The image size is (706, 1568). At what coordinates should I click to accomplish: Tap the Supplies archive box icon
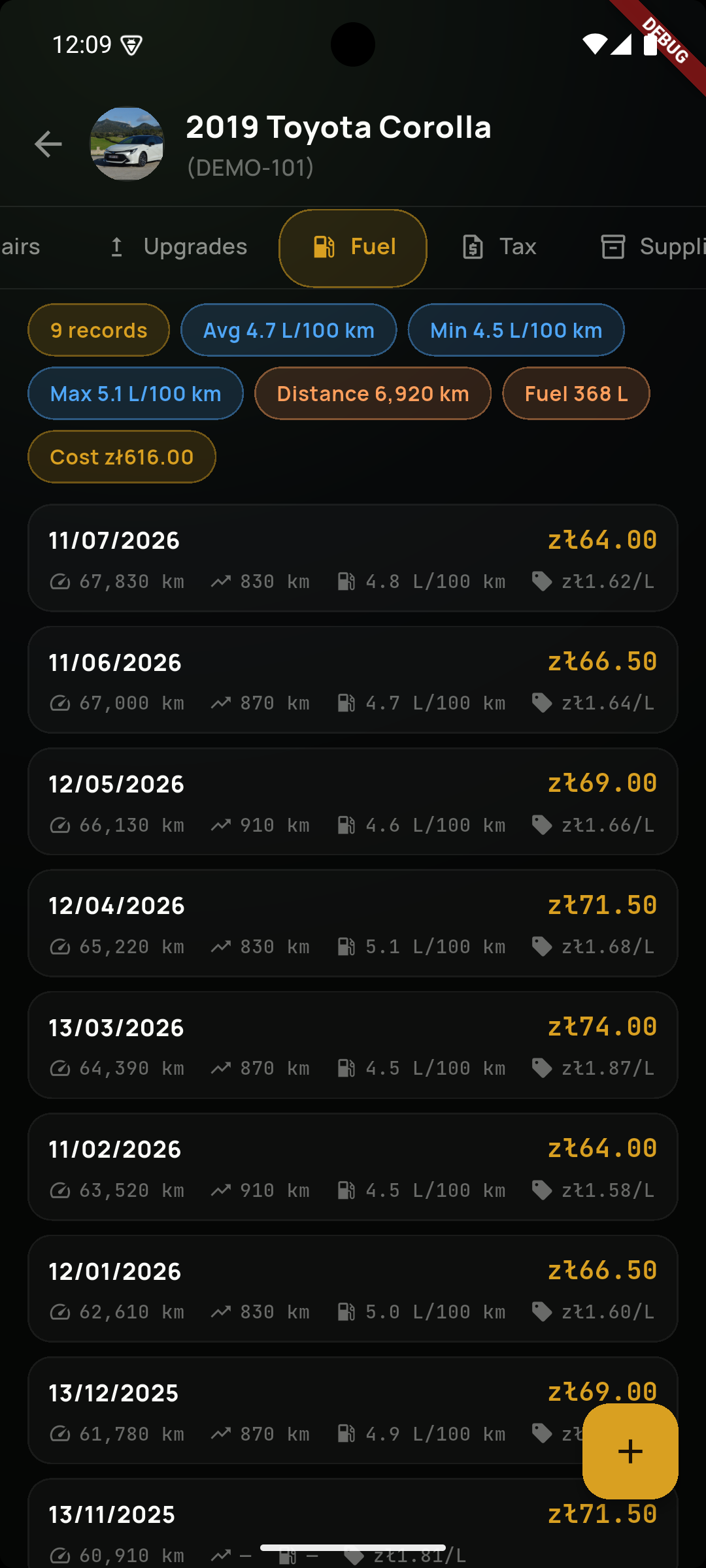point(613,247)
